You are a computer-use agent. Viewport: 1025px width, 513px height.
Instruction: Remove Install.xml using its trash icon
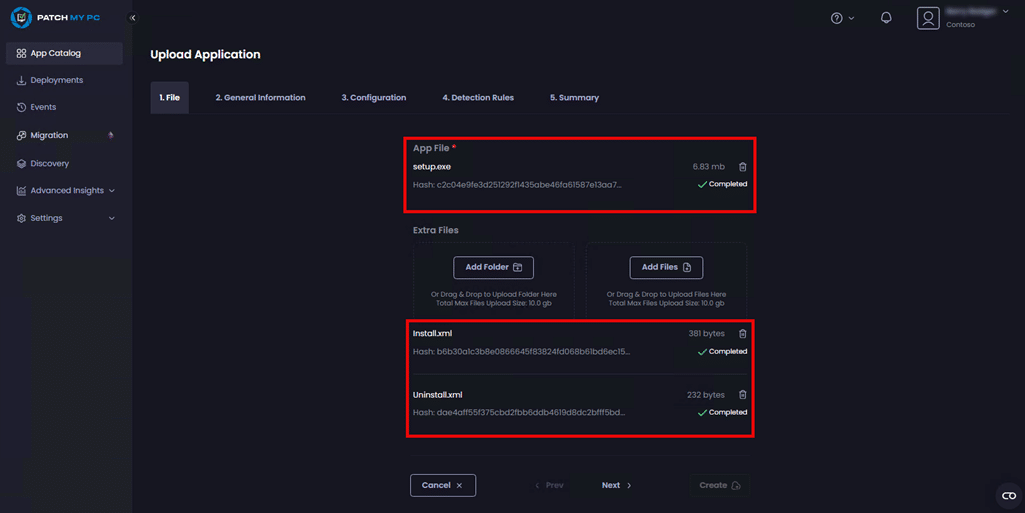point(742,334)
